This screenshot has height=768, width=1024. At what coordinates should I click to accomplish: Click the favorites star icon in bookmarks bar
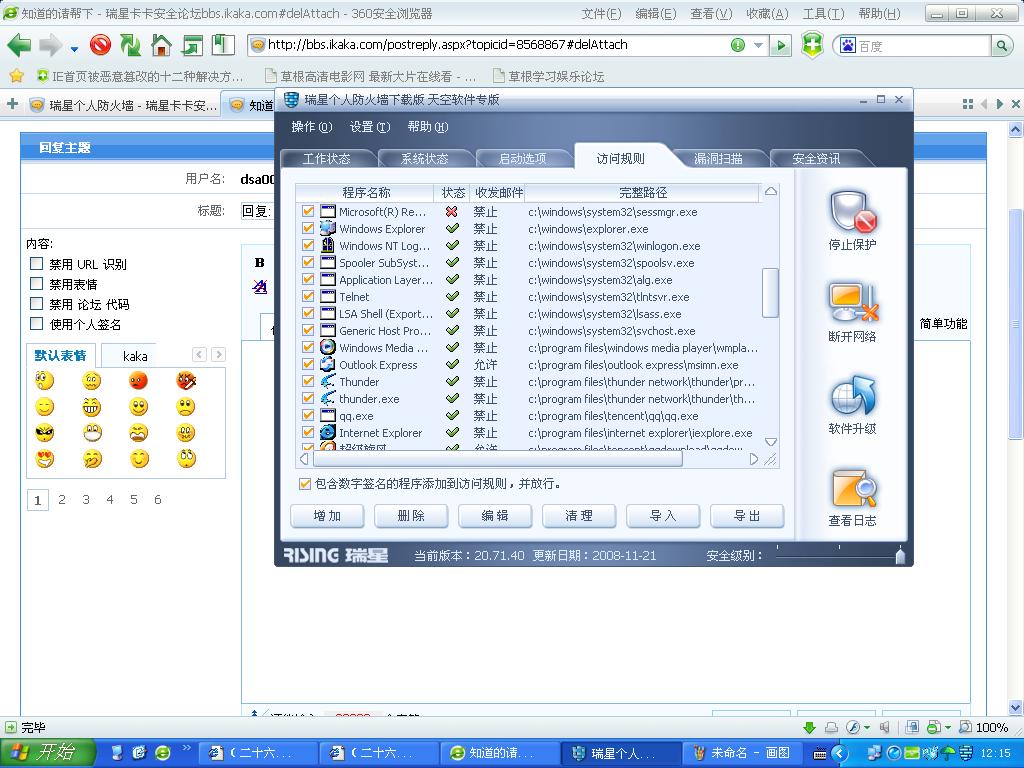click(x=16, y=76)
